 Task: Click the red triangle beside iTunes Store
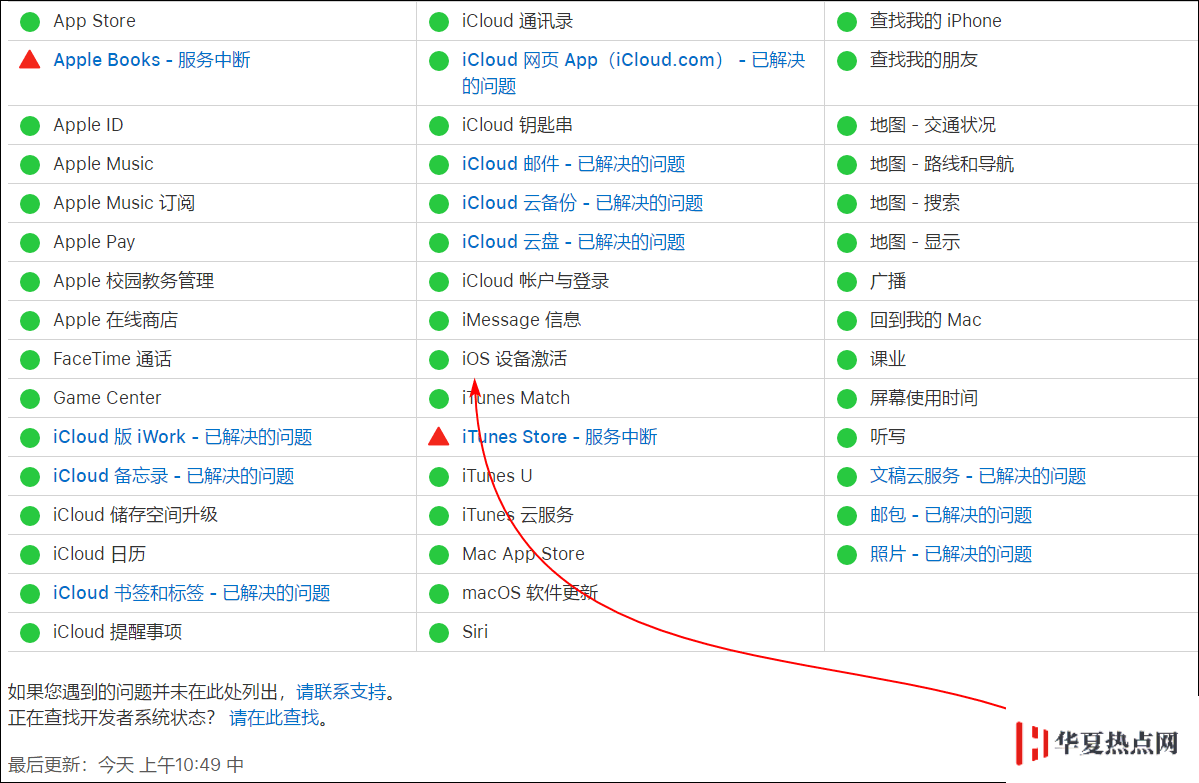tap(439, 436)
